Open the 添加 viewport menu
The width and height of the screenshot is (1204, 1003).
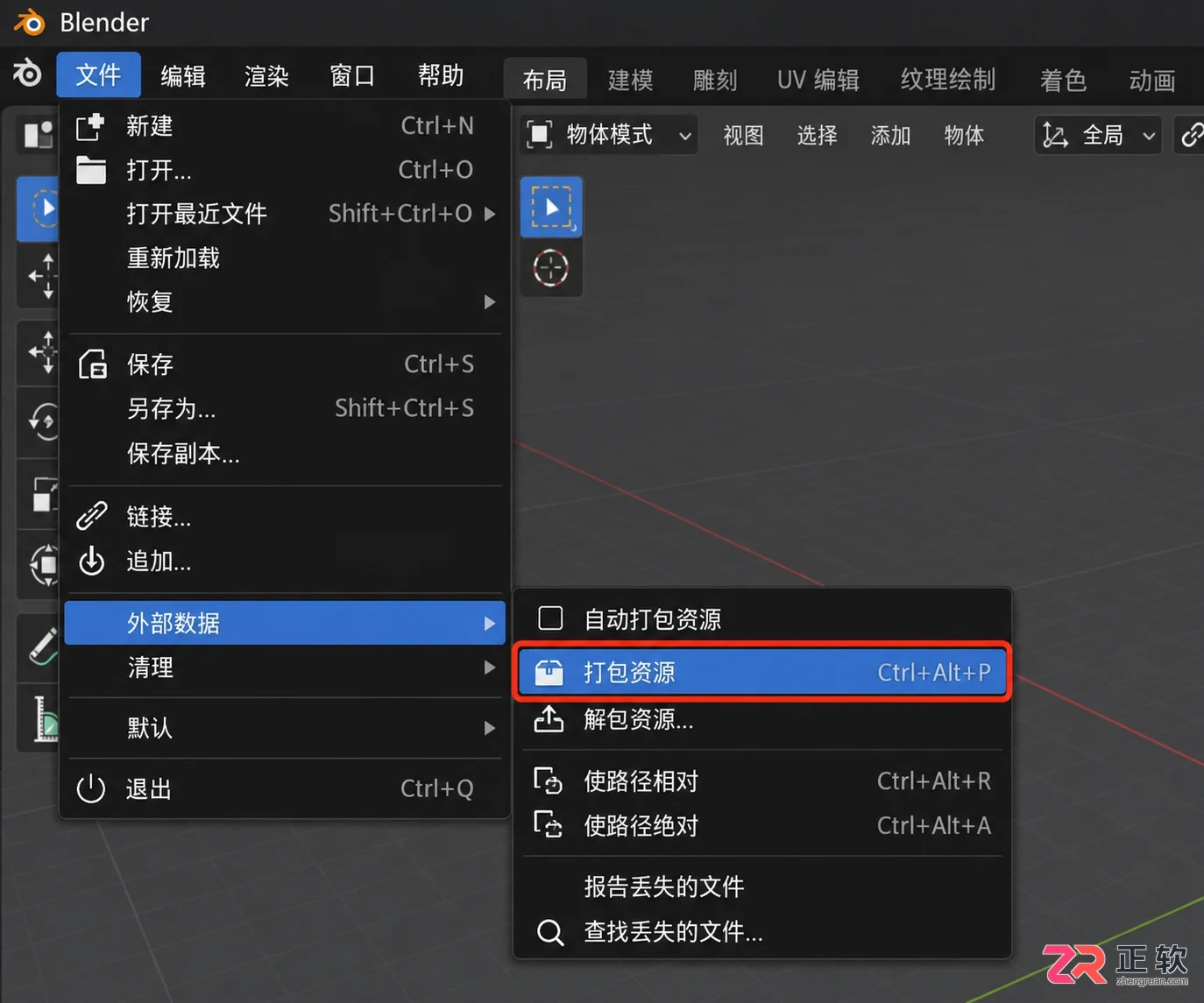[x=890, y=135]
